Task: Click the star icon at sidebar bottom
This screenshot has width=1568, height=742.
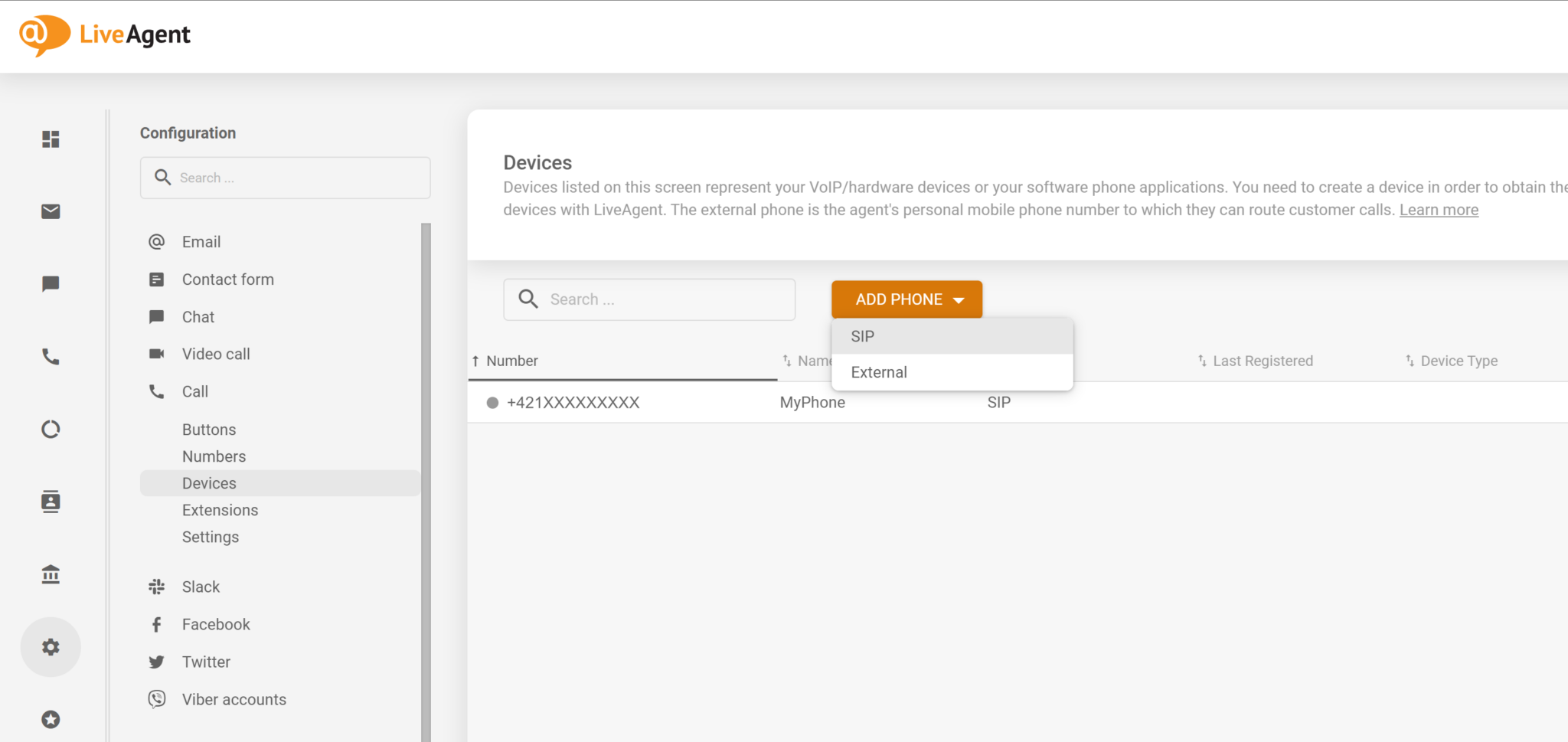Action: 51,719
